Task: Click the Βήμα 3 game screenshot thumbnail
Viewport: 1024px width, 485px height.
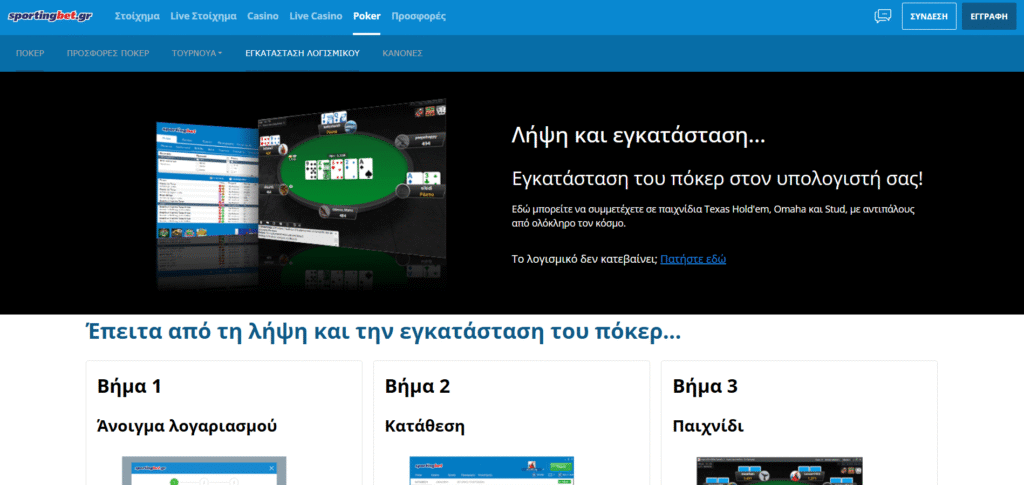Action: [779, 470]
